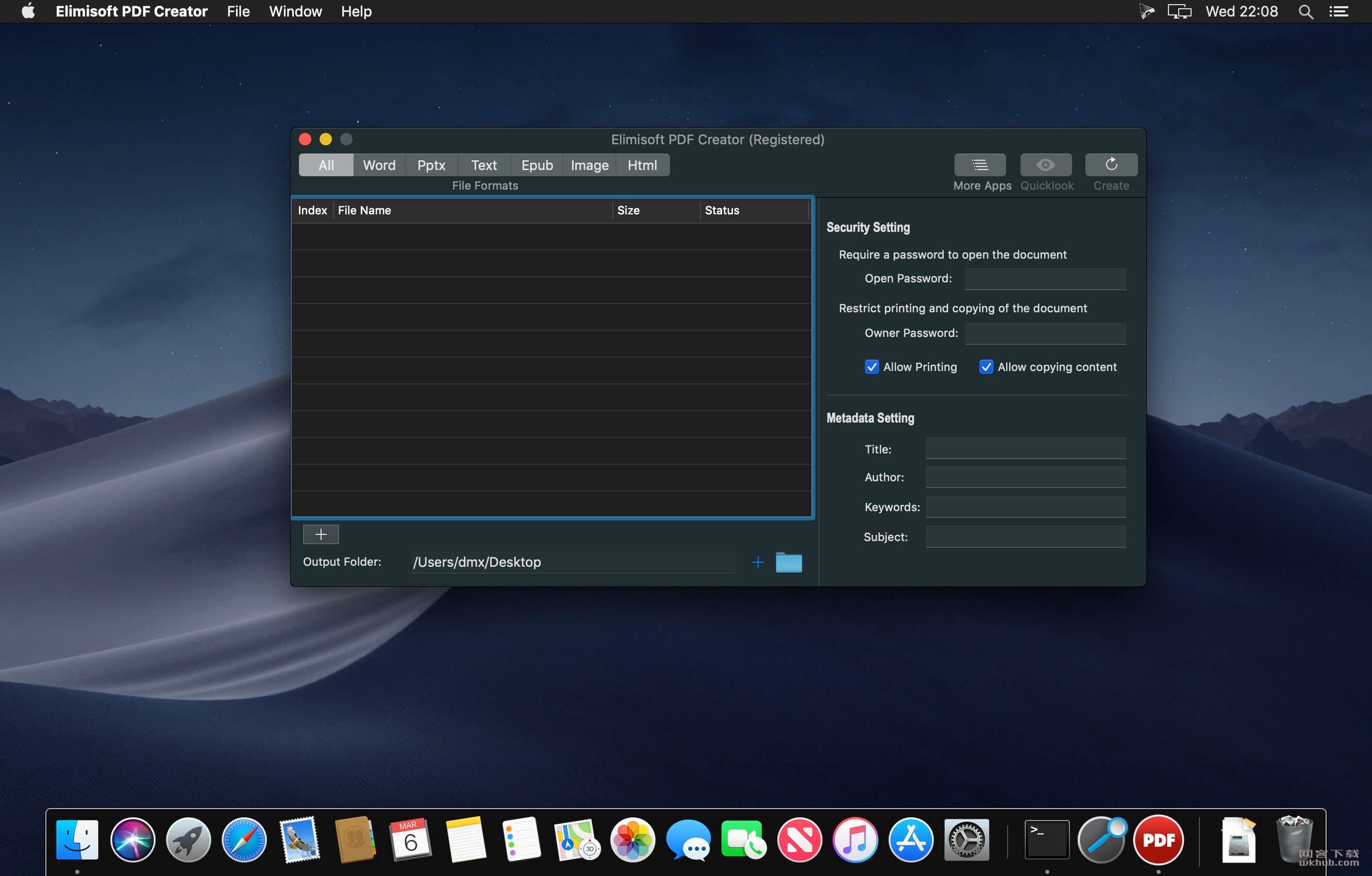Open Contacts book in the Dock
Screen dimensions: 1372x876
tap(355, 839)
